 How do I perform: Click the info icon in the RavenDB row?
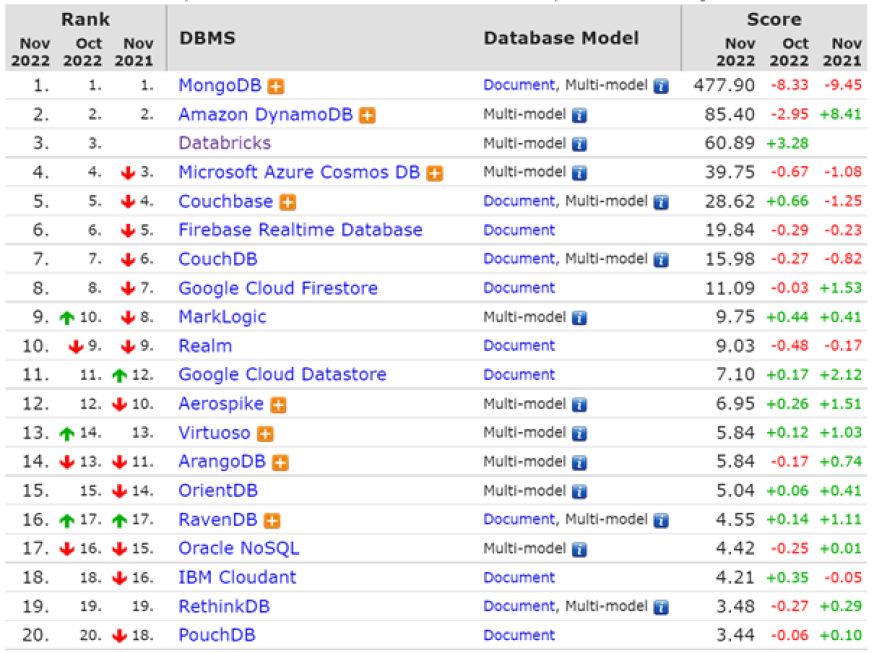(661, 521)
